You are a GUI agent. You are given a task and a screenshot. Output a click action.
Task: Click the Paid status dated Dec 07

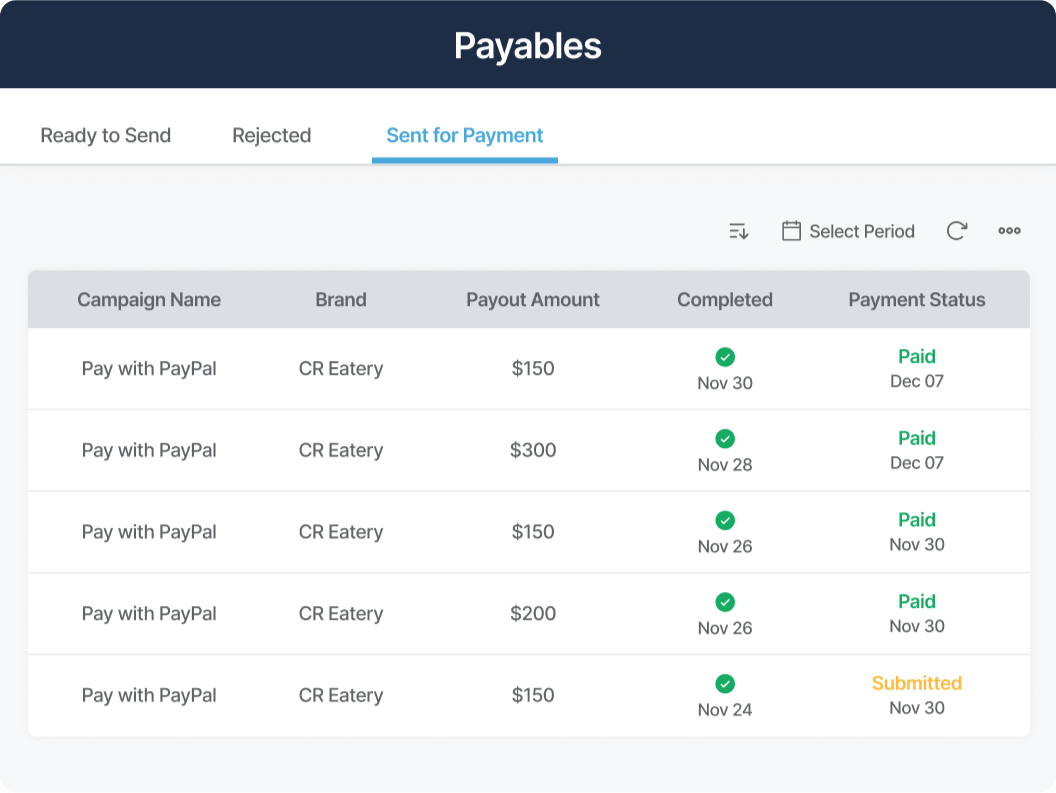pyautogui.click(x=916, y=356)
